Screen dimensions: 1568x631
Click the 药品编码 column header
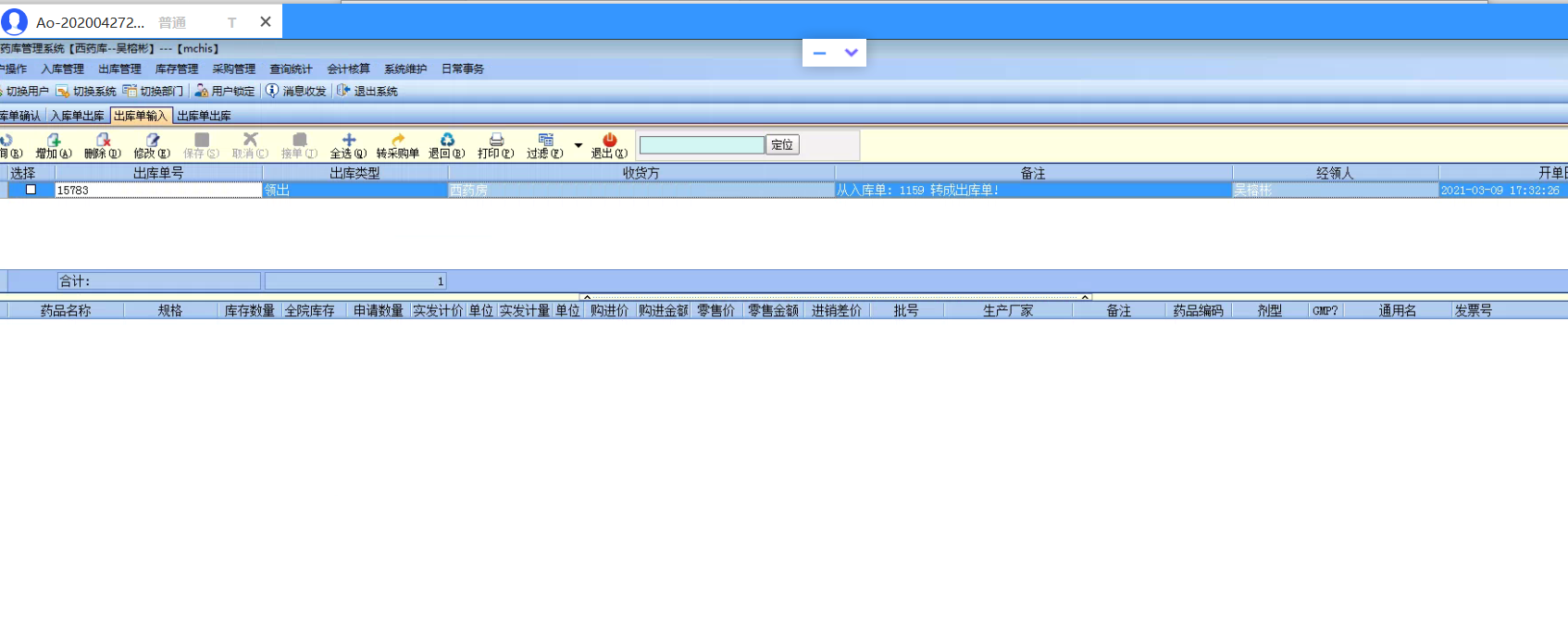1199,311
